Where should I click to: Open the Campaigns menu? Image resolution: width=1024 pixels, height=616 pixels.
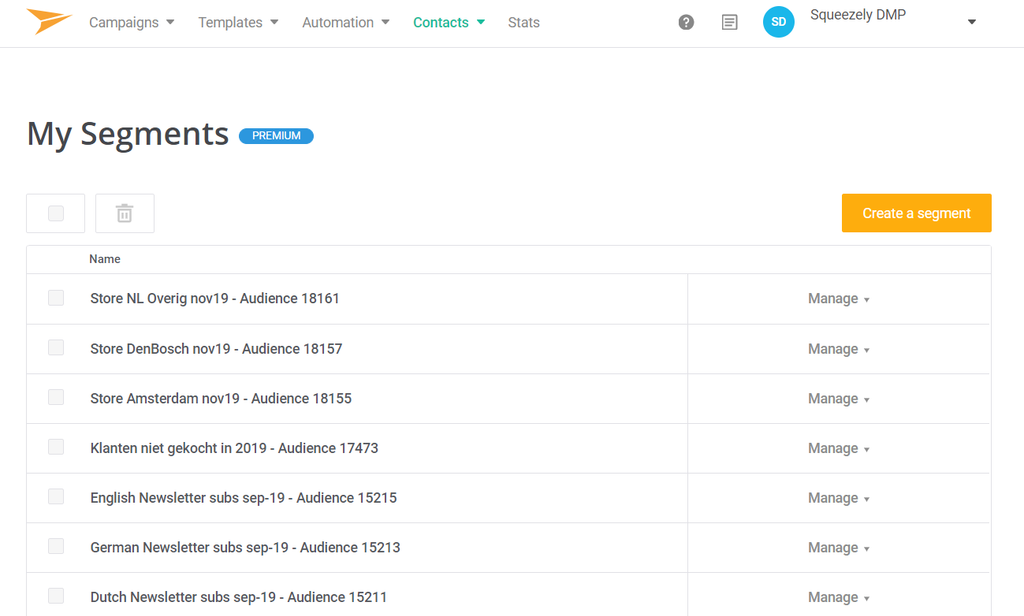tap(131, 22)
